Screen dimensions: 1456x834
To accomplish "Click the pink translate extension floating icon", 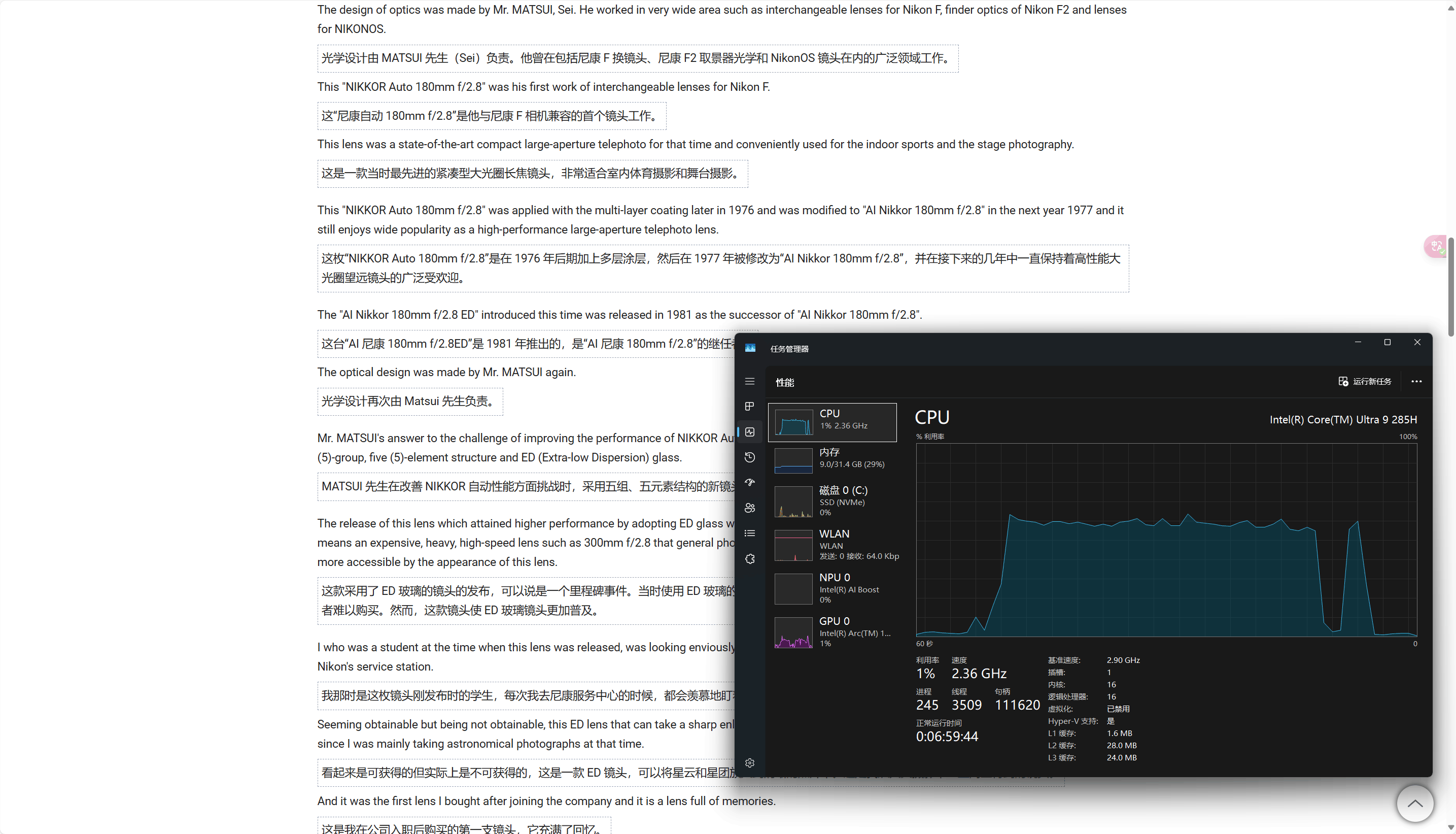I will tap(1435, 247).
